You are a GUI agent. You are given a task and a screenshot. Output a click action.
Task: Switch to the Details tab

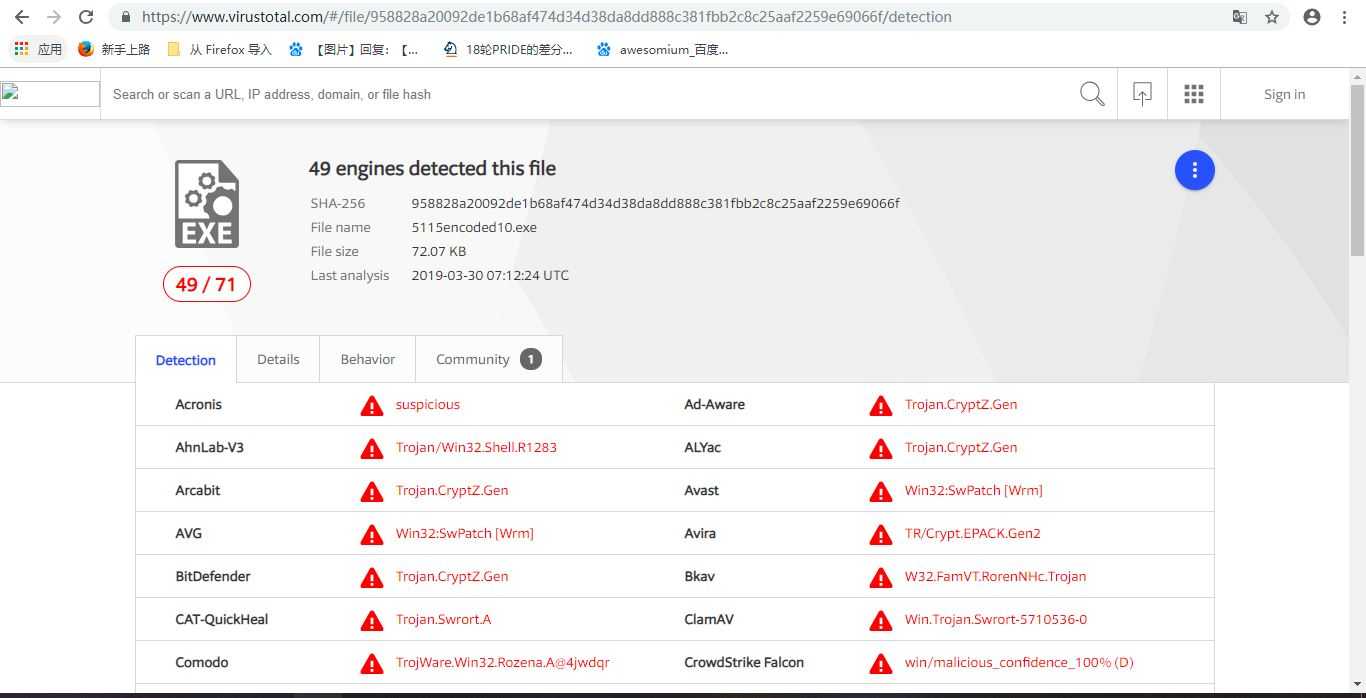tap(278, 359)
